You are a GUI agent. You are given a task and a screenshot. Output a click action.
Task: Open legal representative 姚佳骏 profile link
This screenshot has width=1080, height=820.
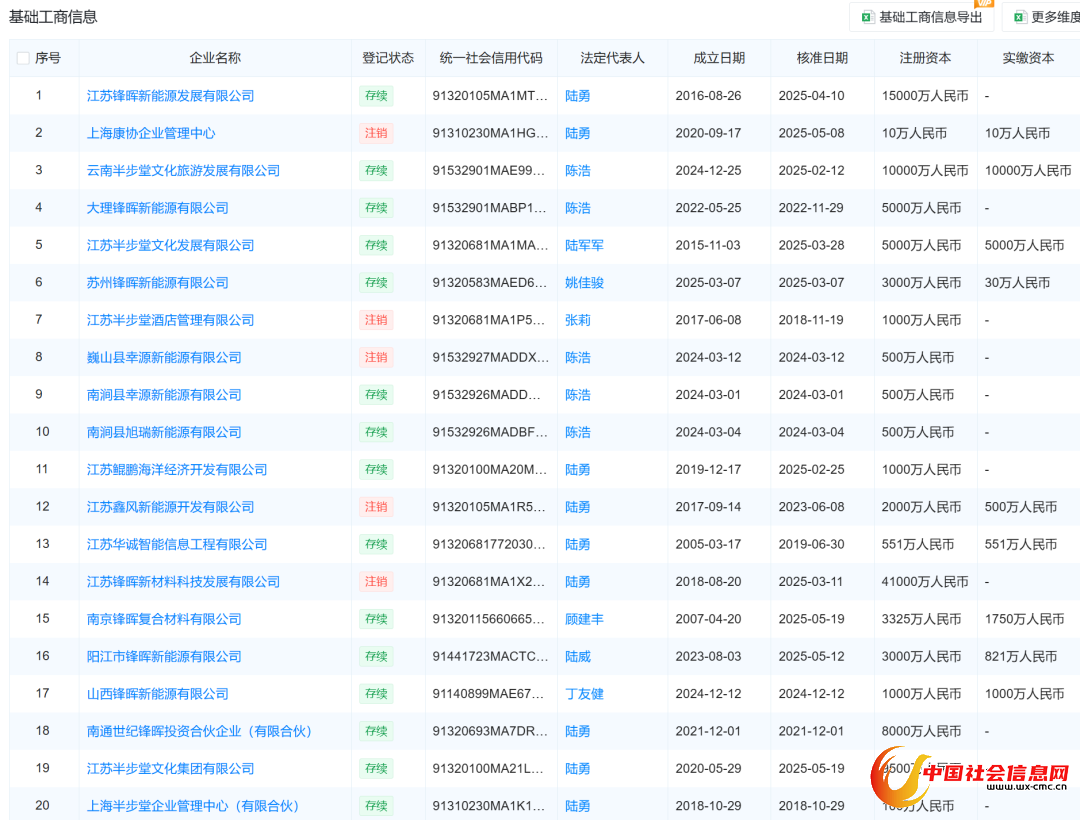[x=584, y=283]
